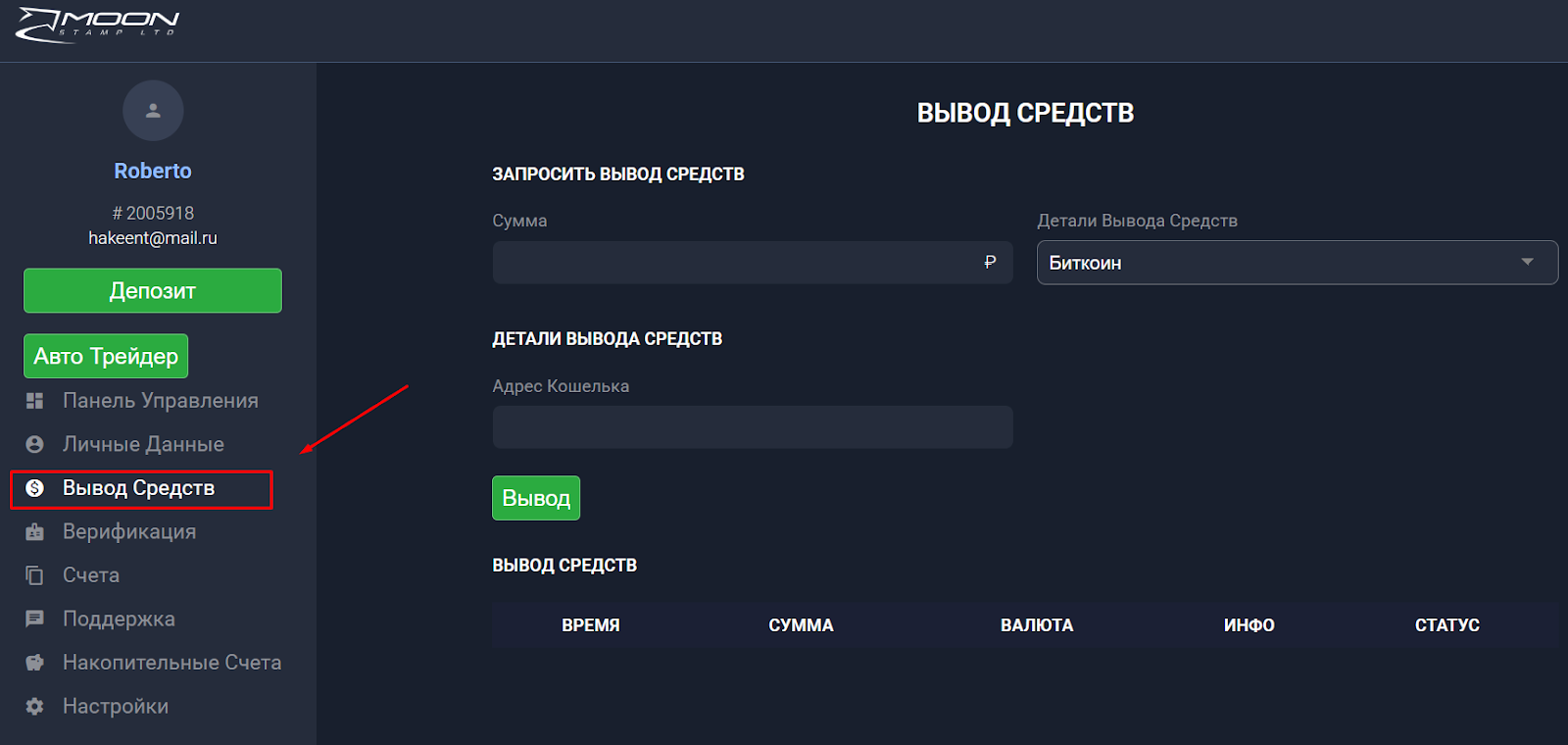Click the dollar withdrawal icon
This screenshot has width=1568, height=745.
point(35,488)
